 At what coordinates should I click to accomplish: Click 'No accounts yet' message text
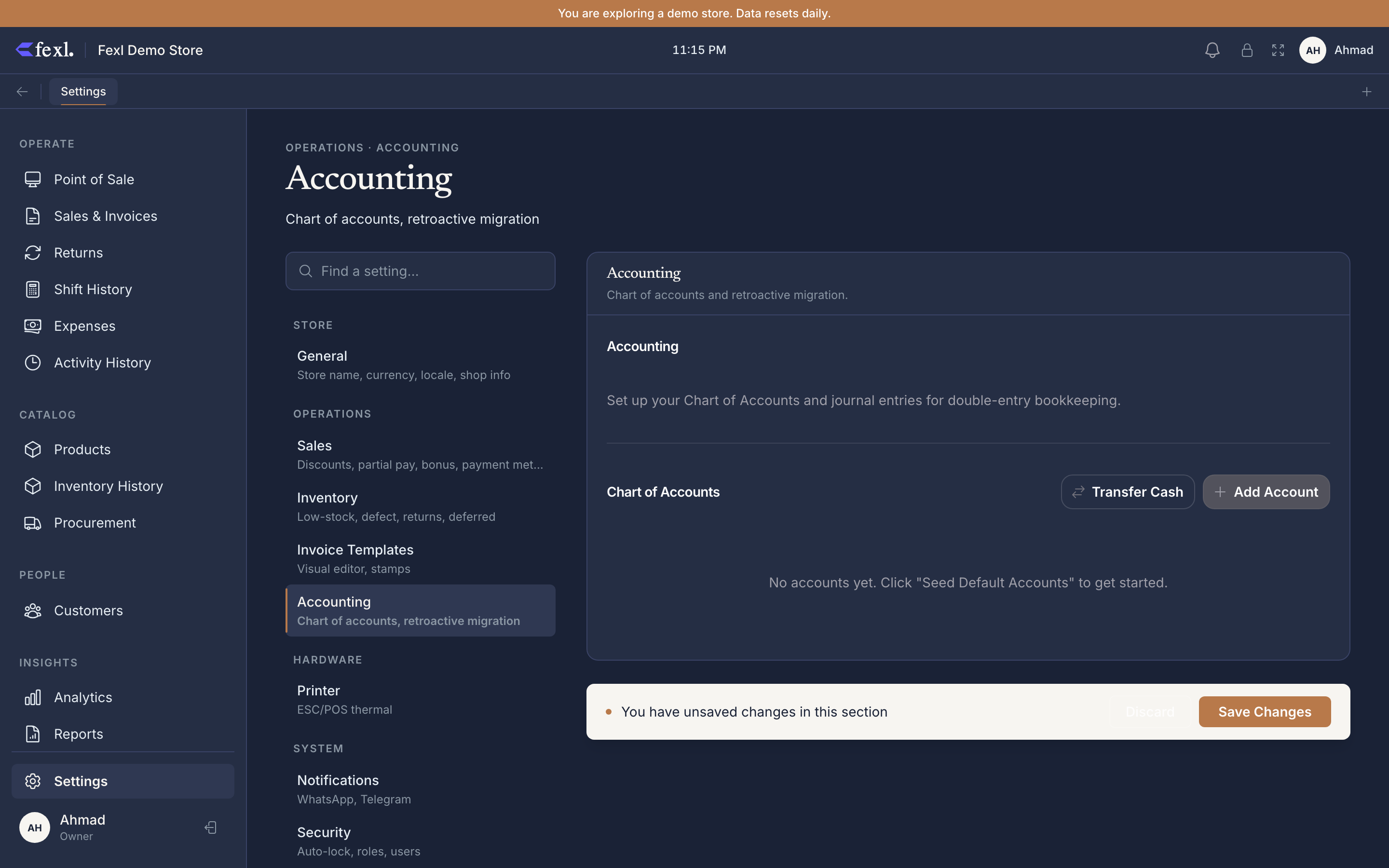pos(967,583)
